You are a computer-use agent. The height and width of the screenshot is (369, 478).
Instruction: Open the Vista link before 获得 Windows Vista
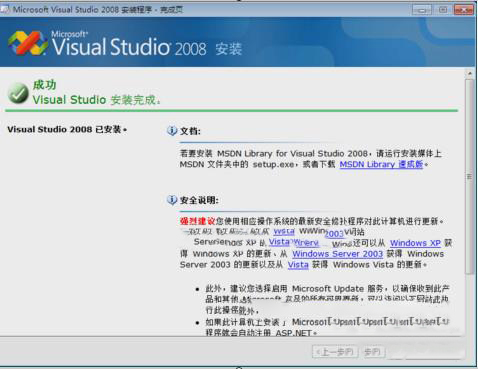[298, 265]
